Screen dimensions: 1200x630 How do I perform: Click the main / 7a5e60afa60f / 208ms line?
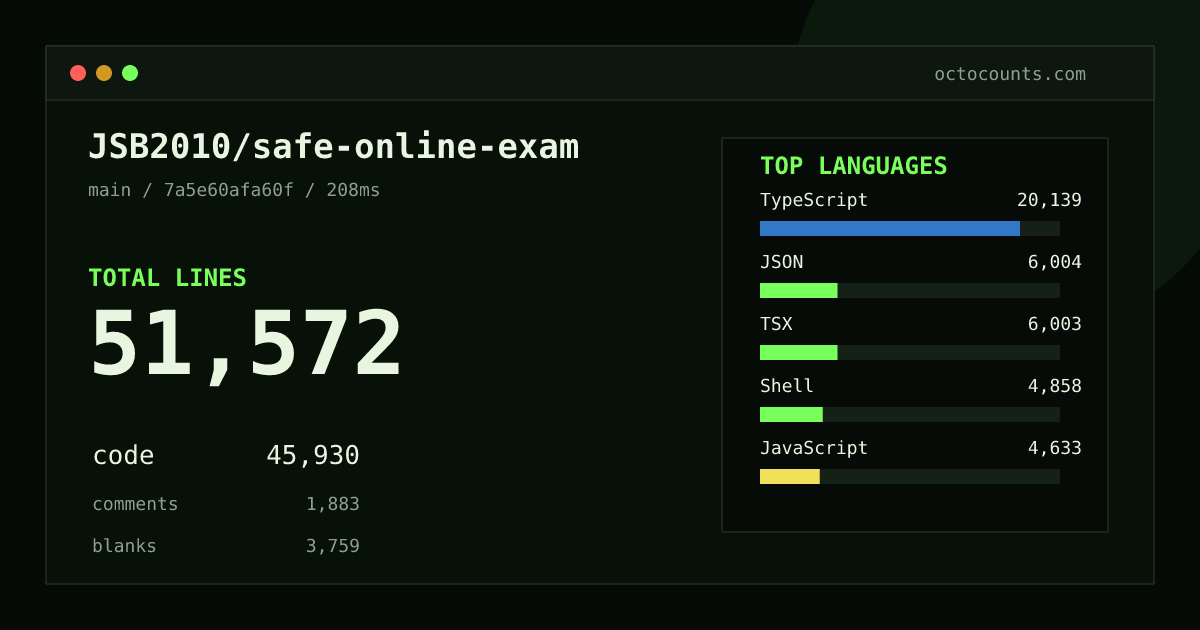point(234,190)
